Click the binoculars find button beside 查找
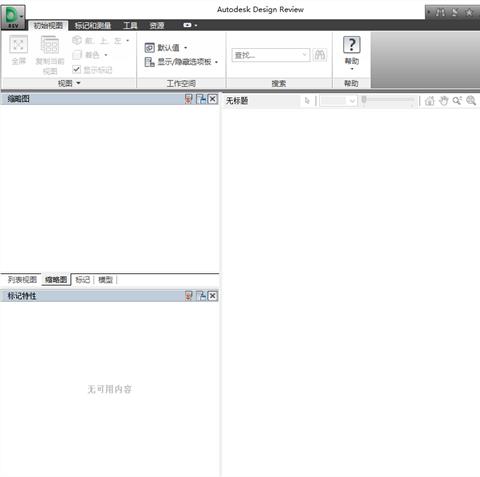 (320, 55)
